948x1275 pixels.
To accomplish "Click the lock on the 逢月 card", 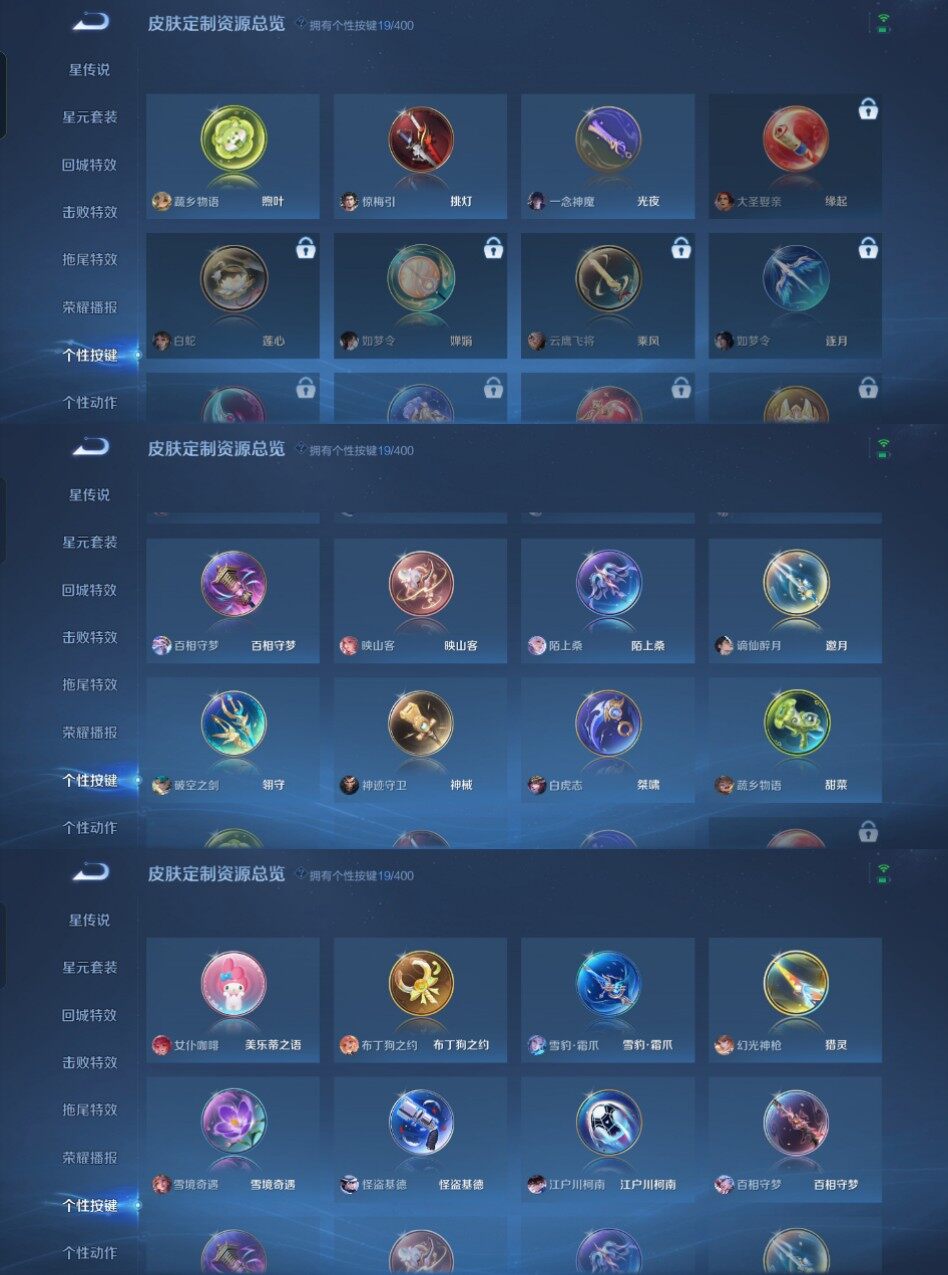I will click(868, 248).
